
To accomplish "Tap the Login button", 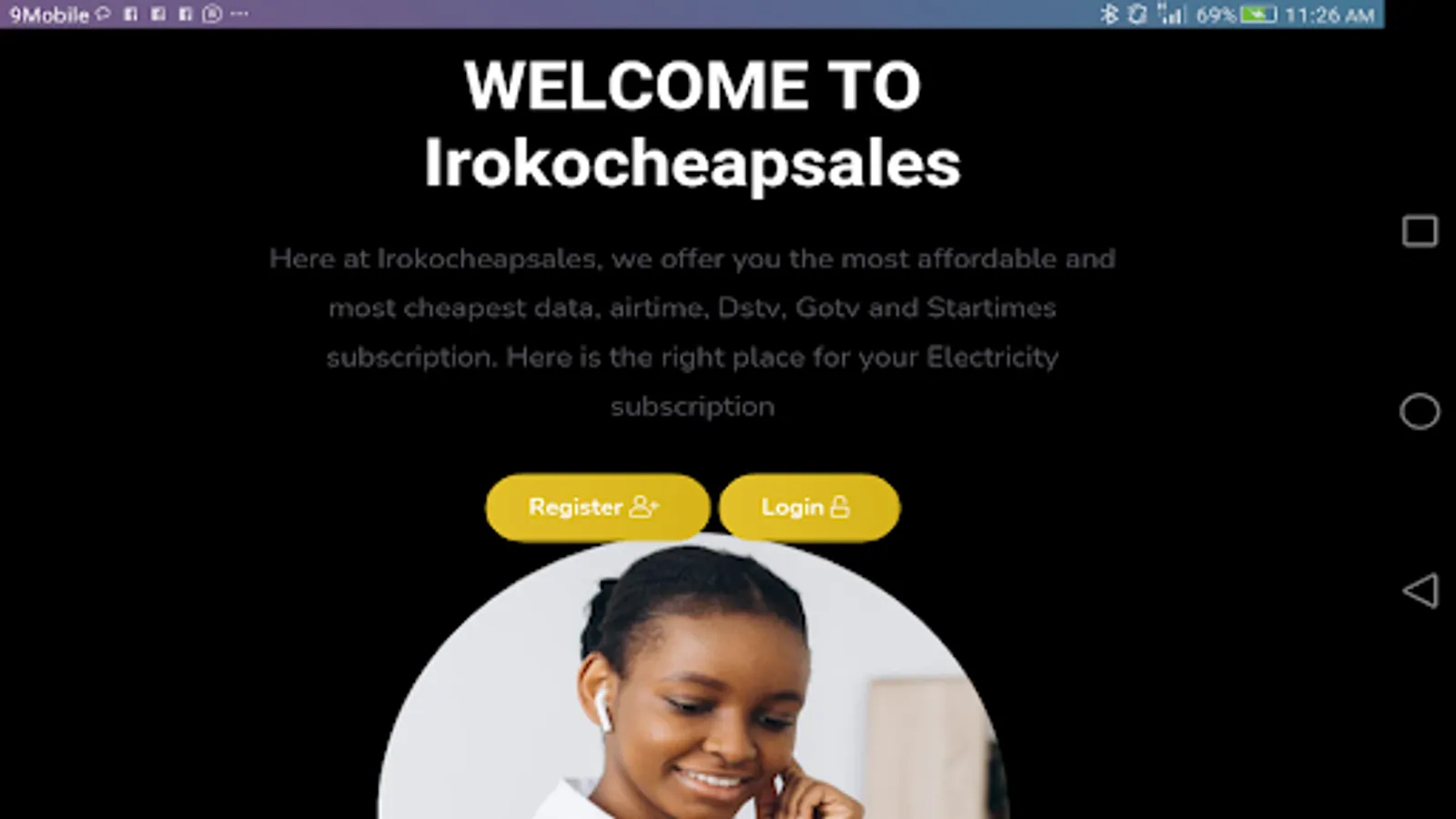I will click(809, 507).
